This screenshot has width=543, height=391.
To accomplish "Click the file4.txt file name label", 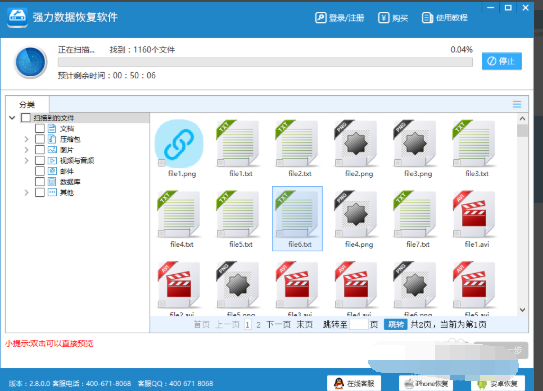I will 182,245.
